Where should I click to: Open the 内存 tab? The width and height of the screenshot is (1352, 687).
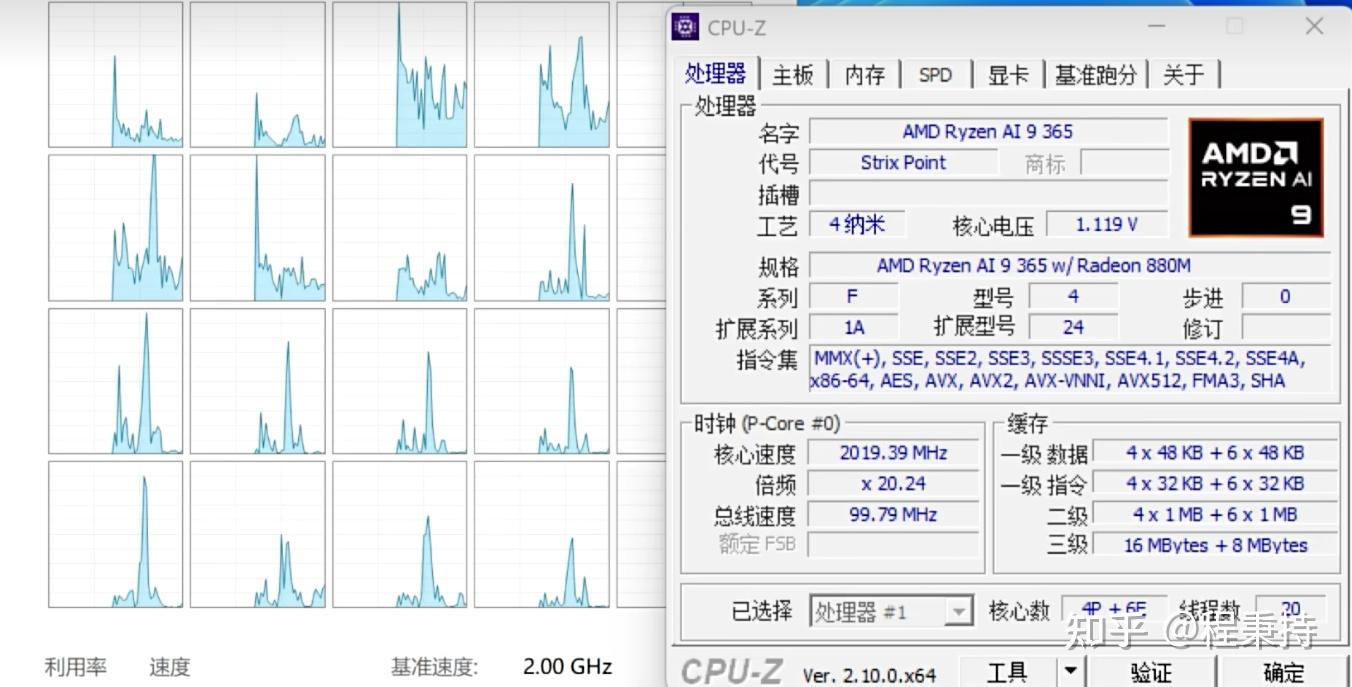tap(864, 74)
